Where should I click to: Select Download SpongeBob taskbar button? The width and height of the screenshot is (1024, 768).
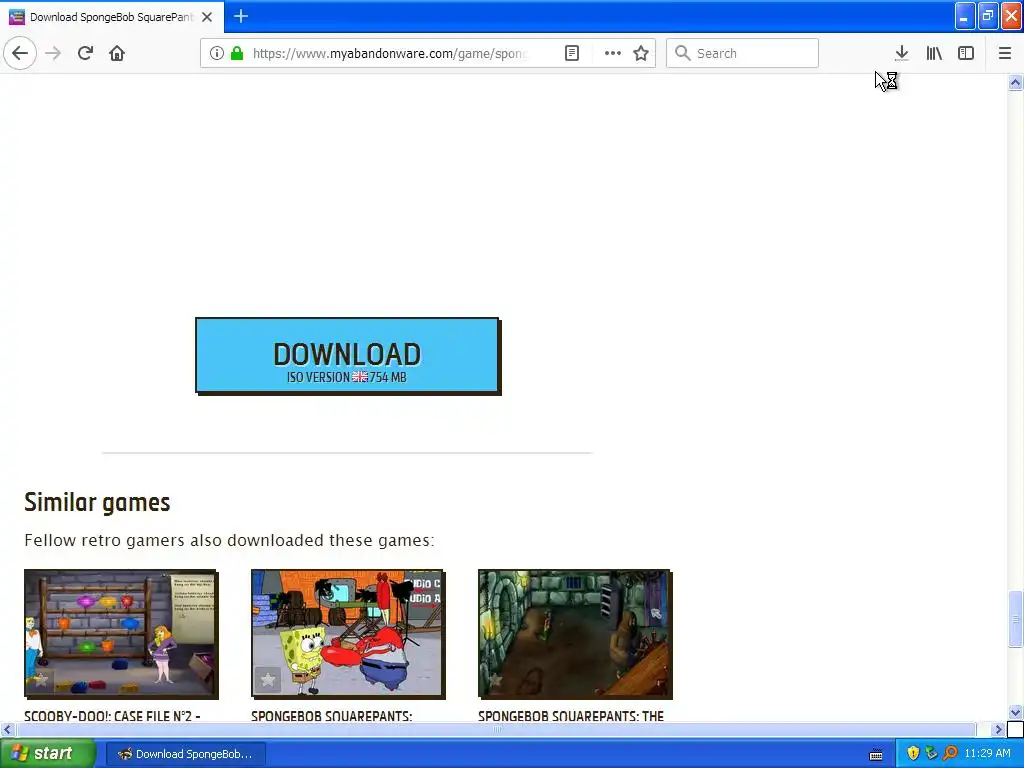(185, 754)
